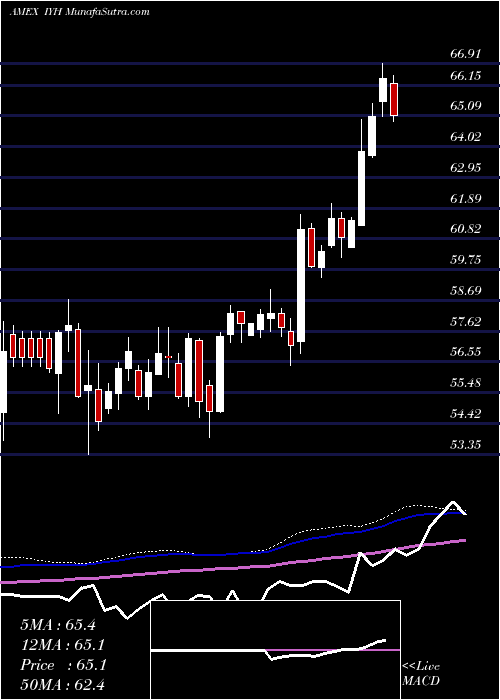
Task: Click the 58.69 price axis label
Action: [x=466, y=291]
